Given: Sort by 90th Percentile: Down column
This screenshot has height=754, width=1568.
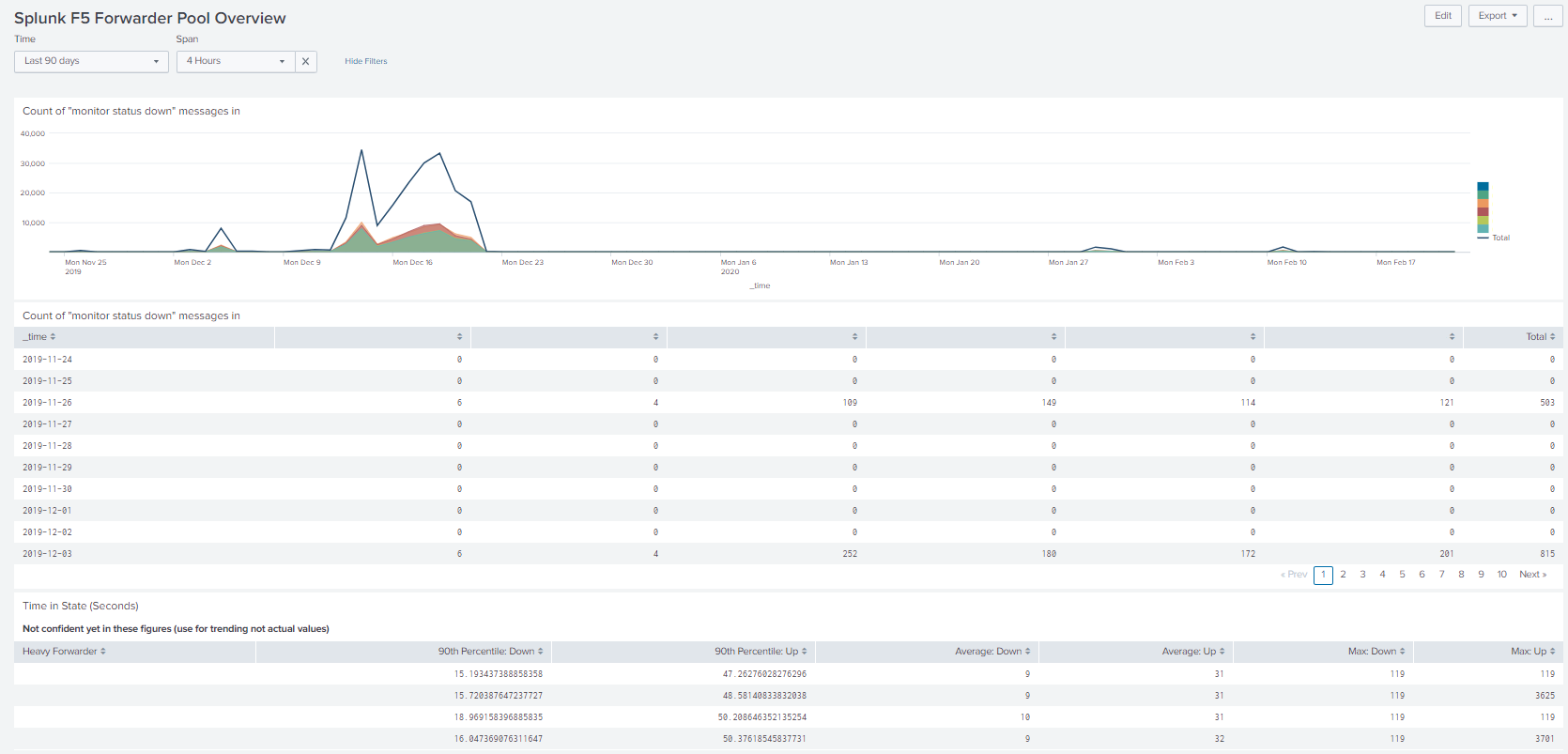Looking at the screenshot, I should pyautogui.click(x=490, y=652).
